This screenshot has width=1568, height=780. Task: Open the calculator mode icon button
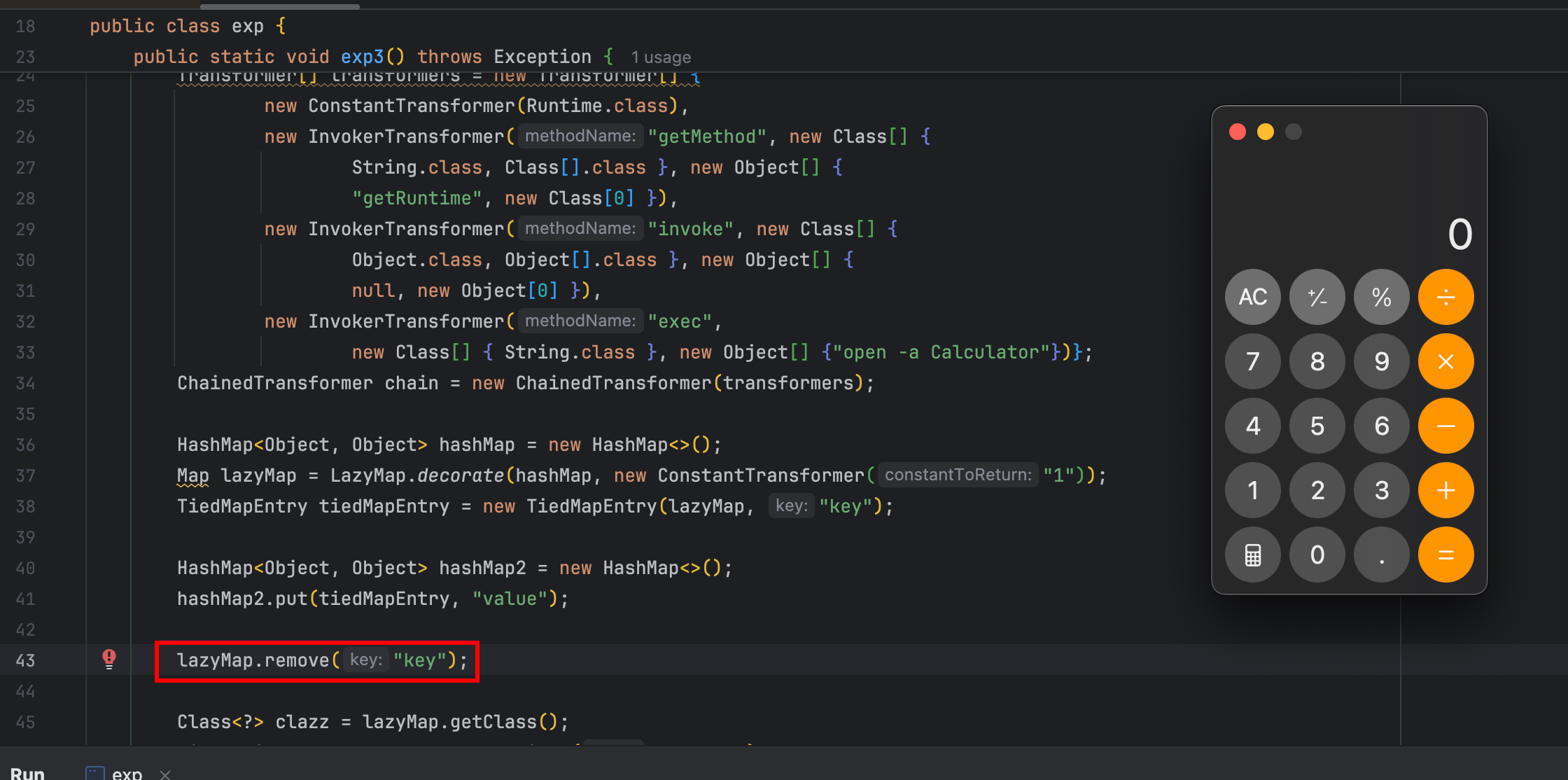click(x=1253, y=555)
